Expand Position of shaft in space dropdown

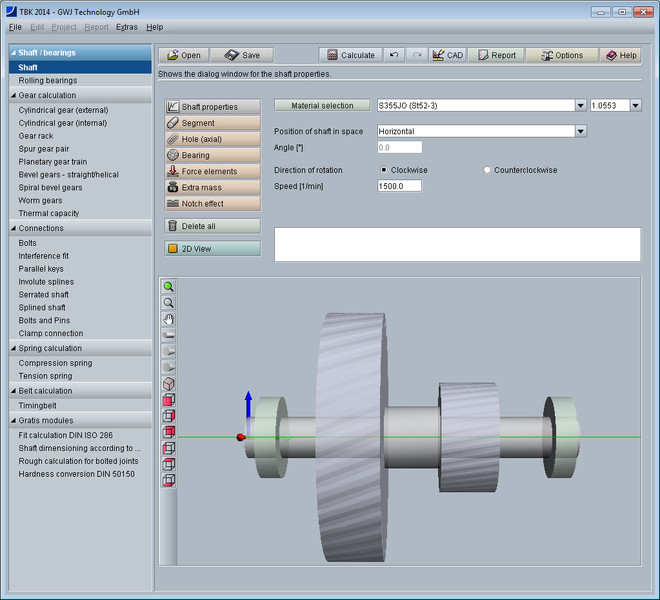pos(580,131)
